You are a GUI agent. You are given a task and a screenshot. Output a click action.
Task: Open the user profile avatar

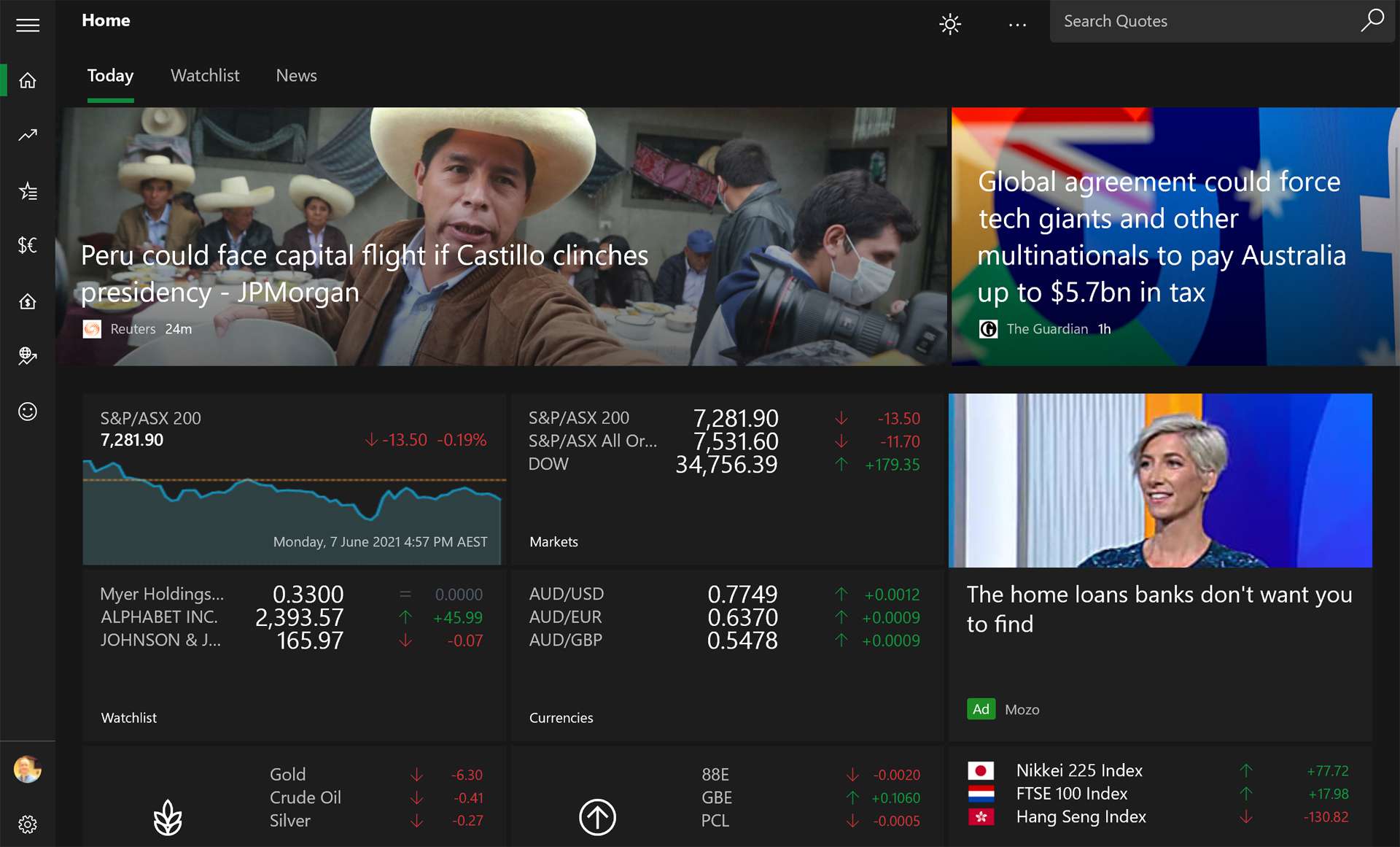pyautogui.click(x=28, y=769)
